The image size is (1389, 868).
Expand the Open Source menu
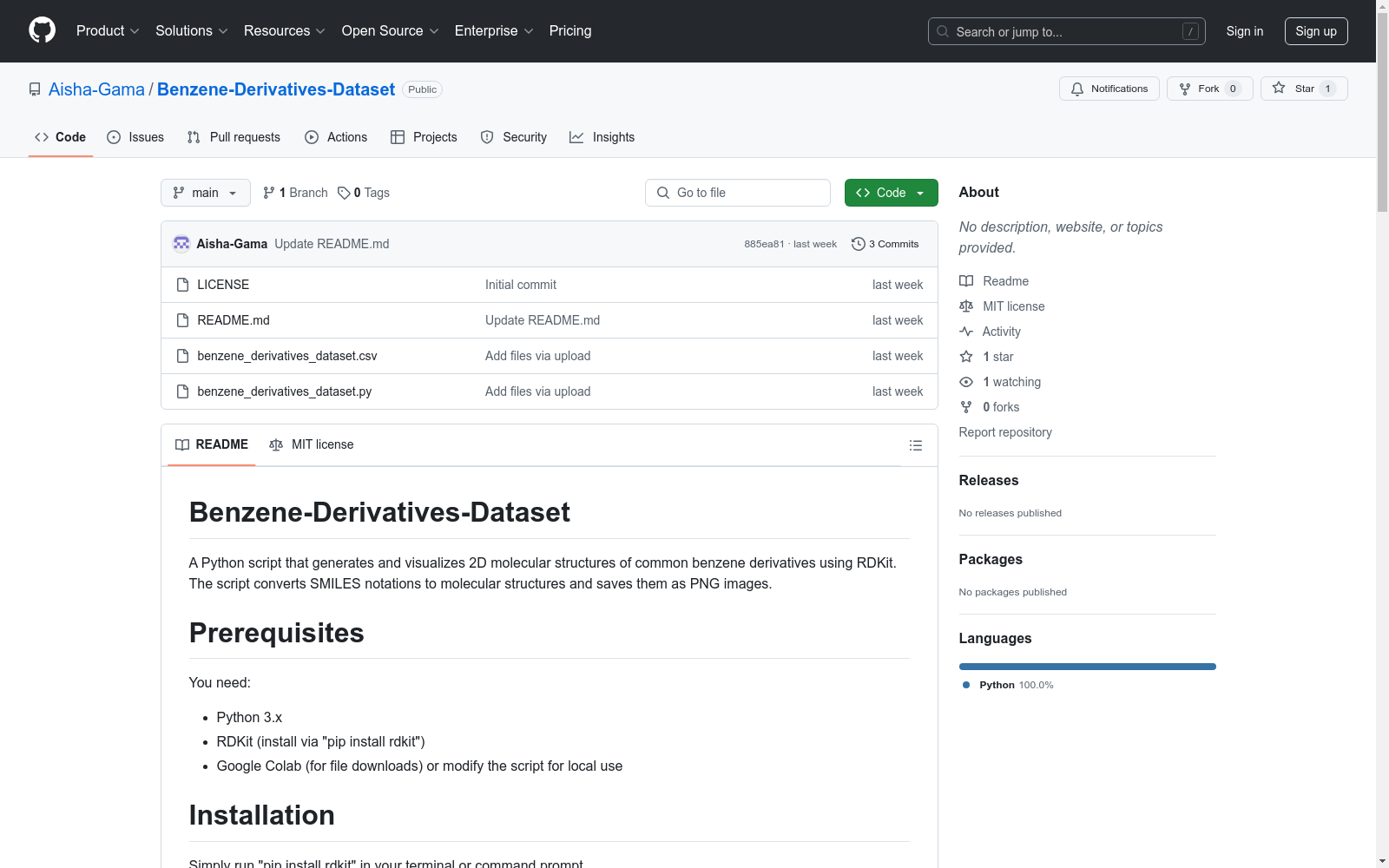point(391,31)
